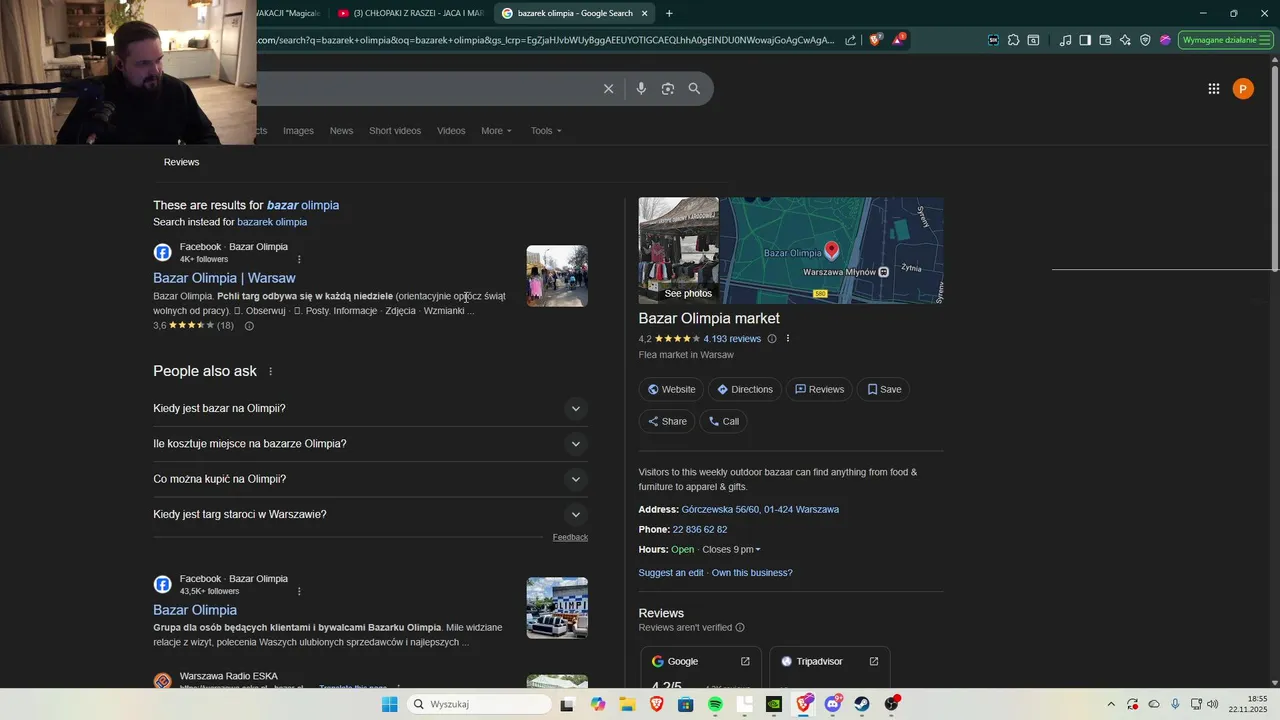The height and width of the screenshot is (720, 1280).
Task: Open the Google apps grid
Action: (1213, 89)
